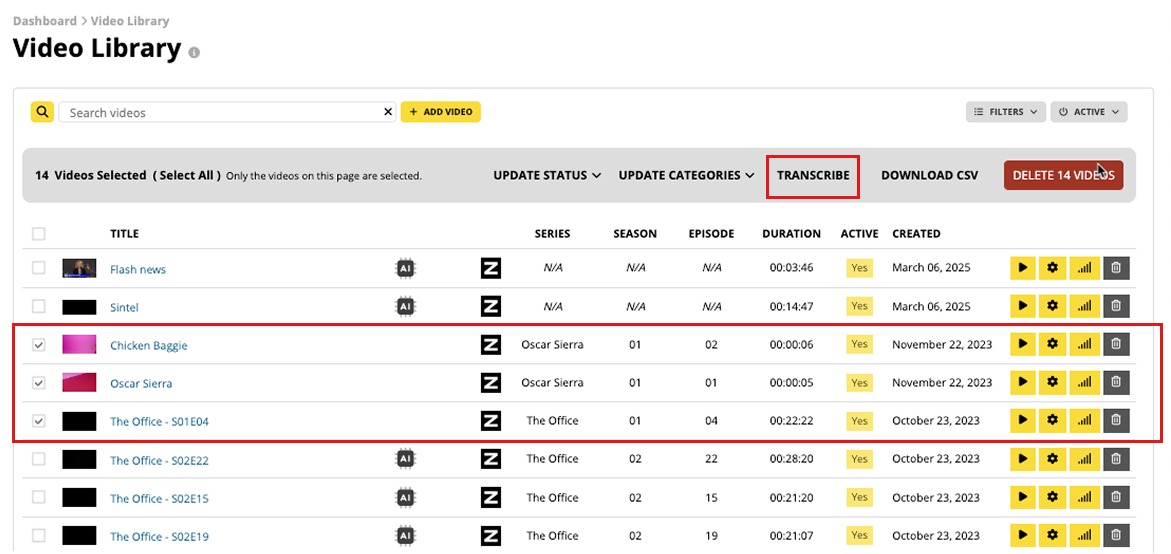The image size is (1171, 554).
Task: Click the AI chip icon for Sintel
Action: pyautogui.click(x=405, y=306)
